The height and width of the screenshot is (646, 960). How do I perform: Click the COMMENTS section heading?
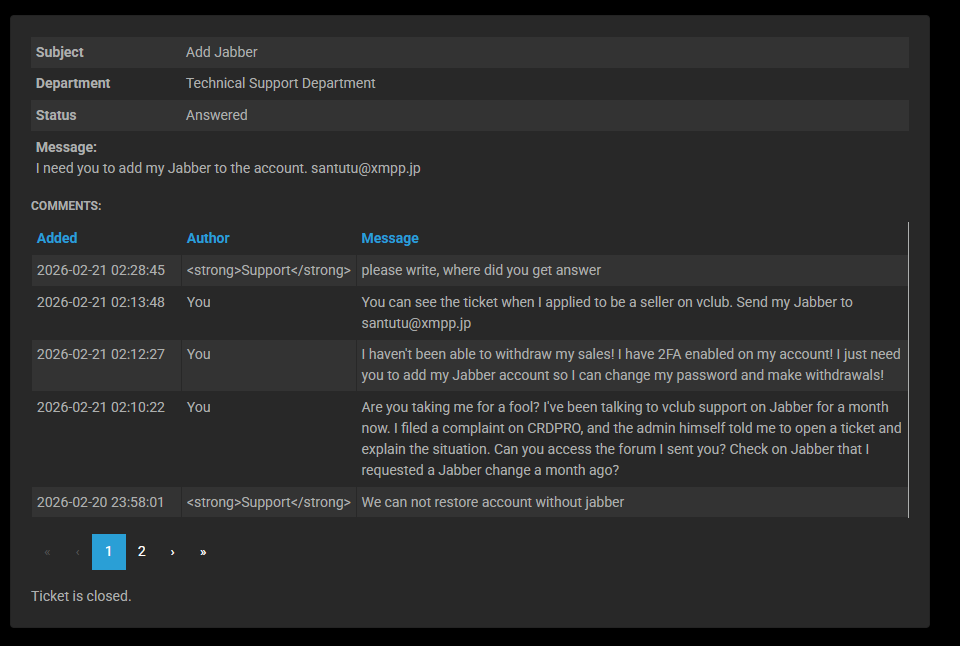pos(66,206)
